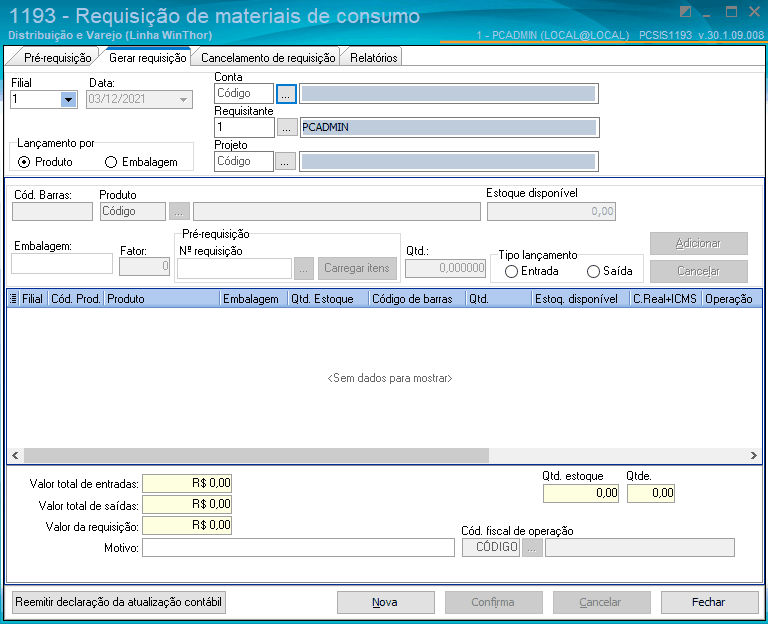Click the Qtd. column header in grid
Image resolution: width=768 pixels, height=624 pixels.
click(498, 299)
